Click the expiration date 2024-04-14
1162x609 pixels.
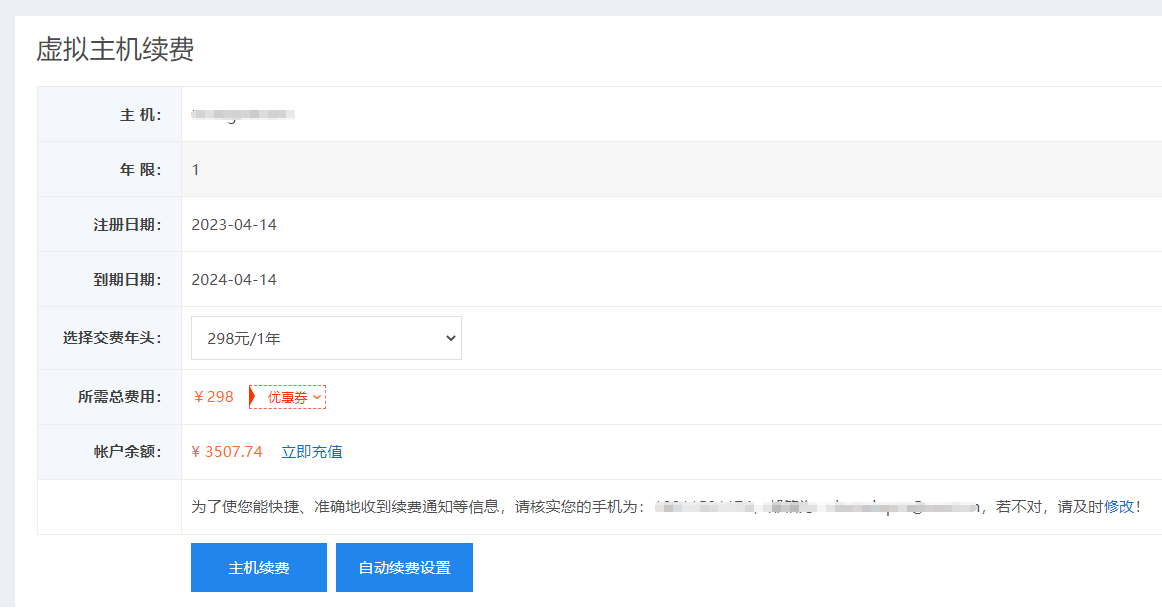(234, 280)
